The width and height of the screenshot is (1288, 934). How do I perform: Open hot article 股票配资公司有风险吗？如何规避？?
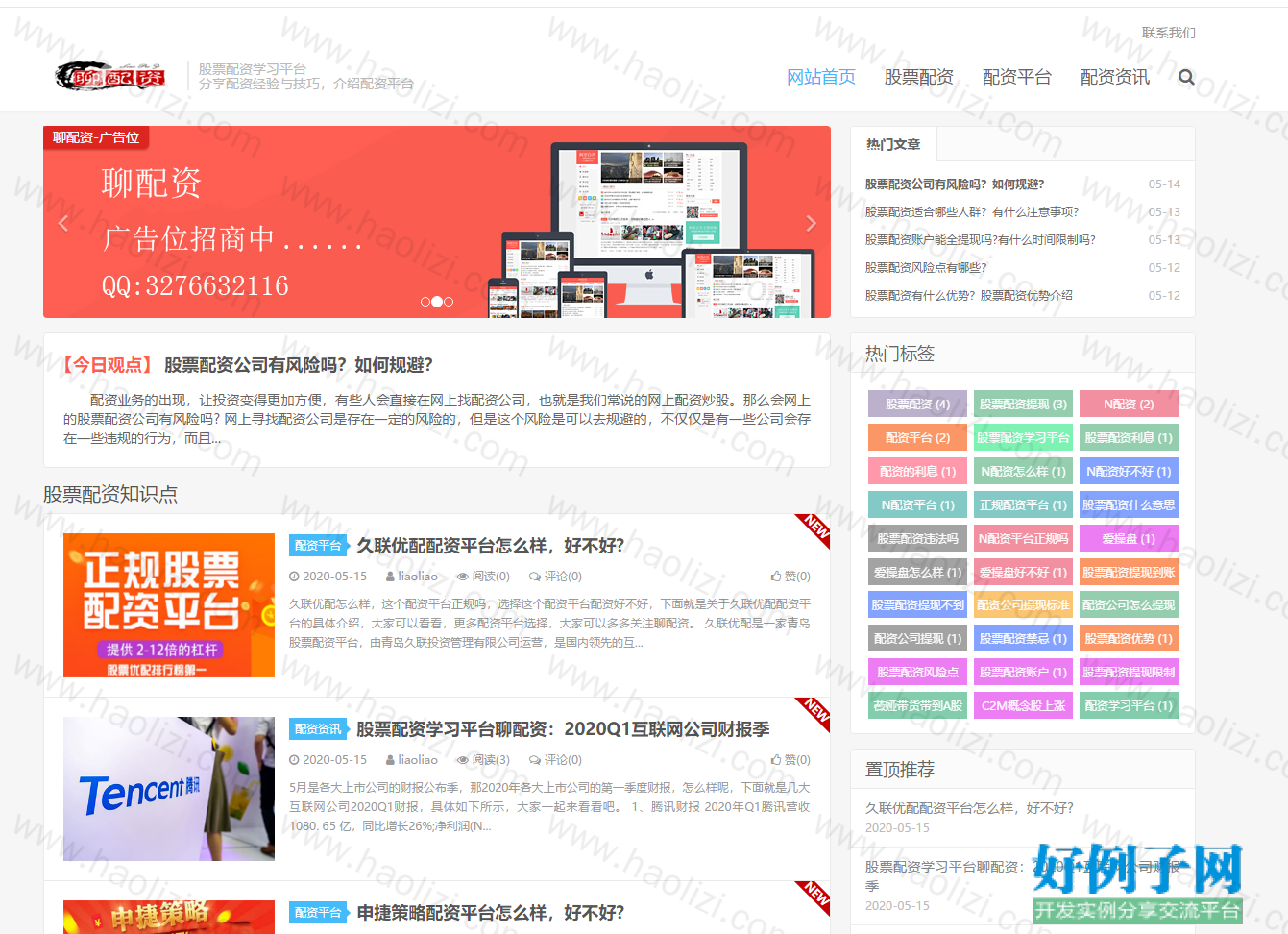coord(955,184)
